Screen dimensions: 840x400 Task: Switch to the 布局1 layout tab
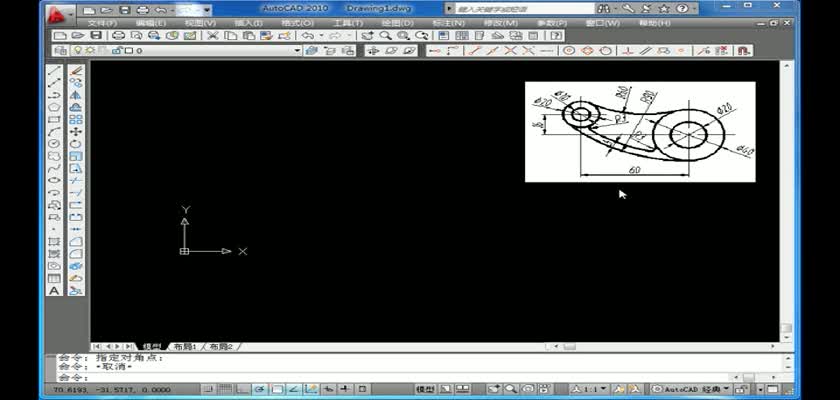pos(184,346)
